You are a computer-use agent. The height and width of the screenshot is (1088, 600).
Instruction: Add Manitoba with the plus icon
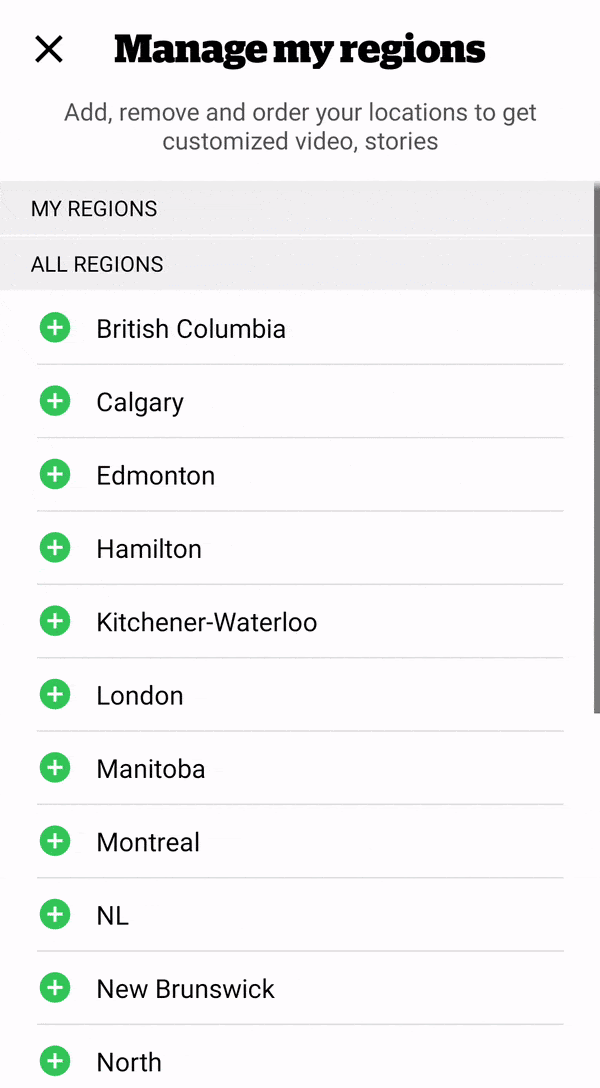point(55,768)
